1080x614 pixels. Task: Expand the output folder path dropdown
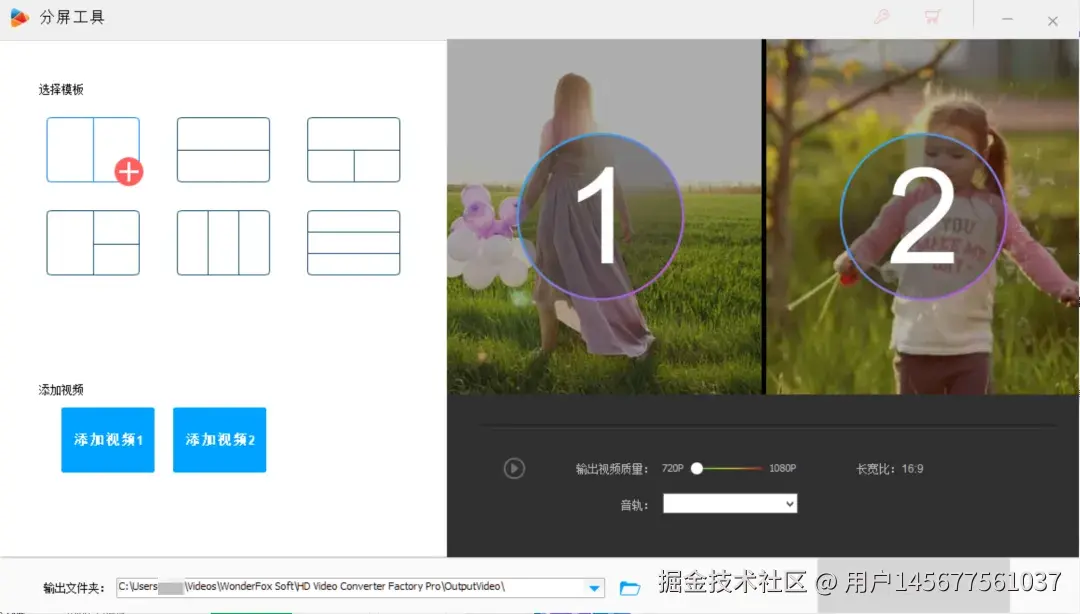594,588
